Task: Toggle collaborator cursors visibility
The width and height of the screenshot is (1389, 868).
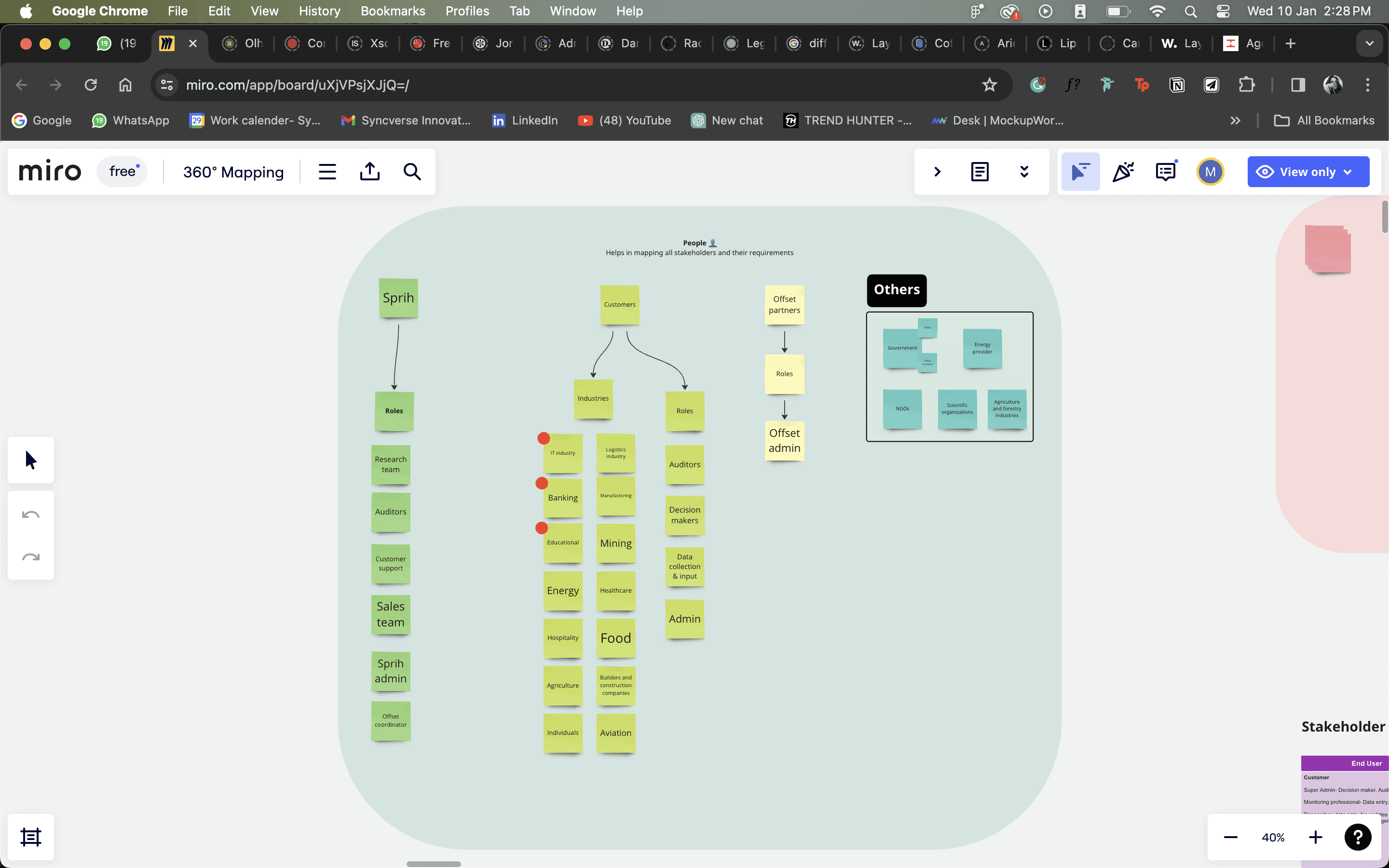Action: pyautogui.click(x=1080, y=172)
